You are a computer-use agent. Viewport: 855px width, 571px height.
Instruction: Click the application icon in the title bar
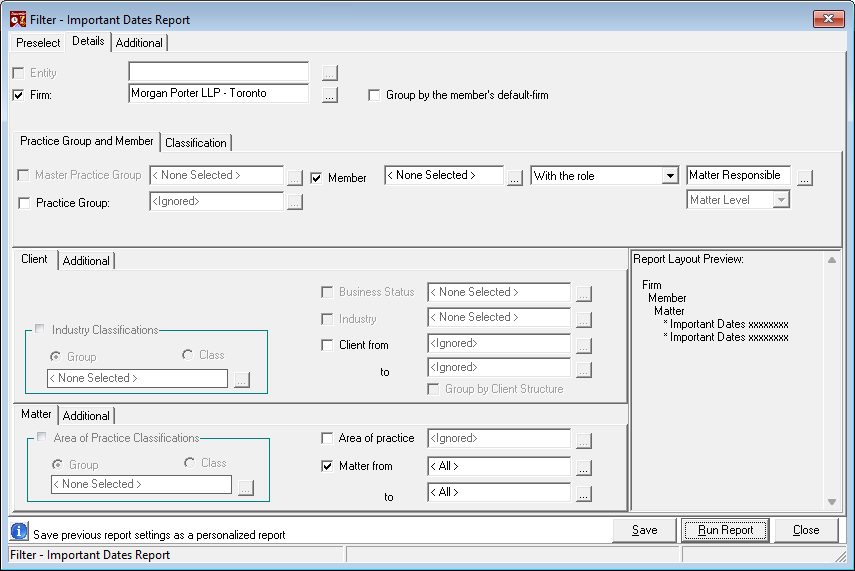coord(17,19)
